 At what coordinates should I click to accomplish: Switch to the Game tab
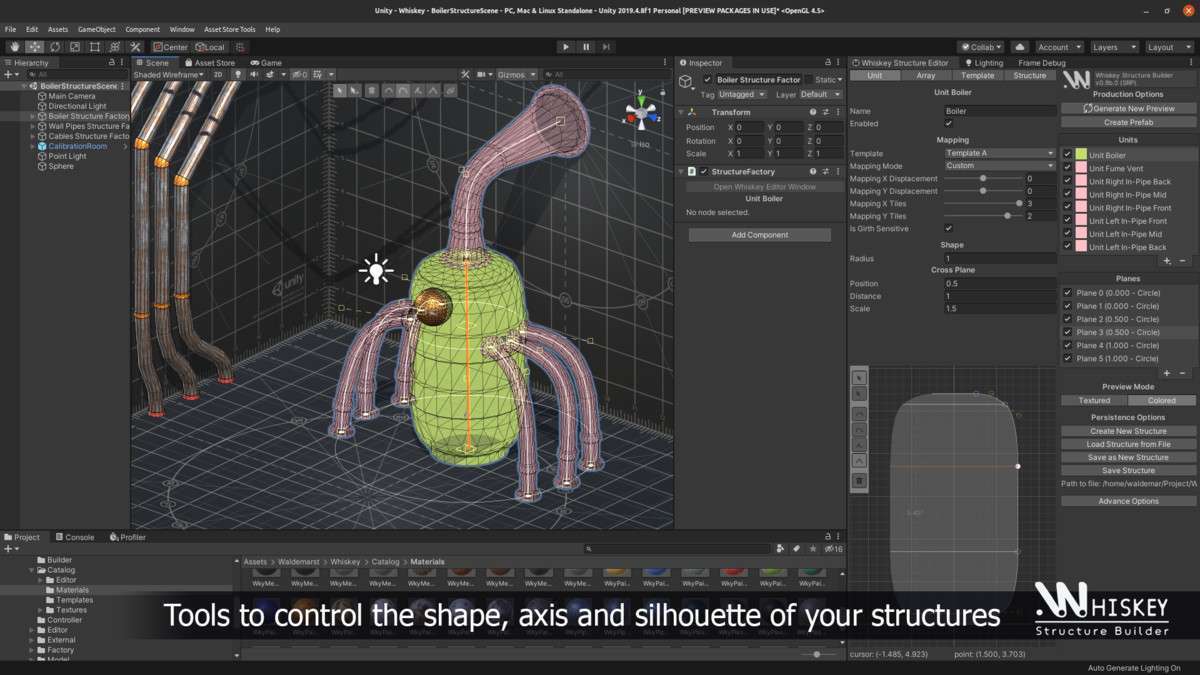pyautogui.click(x=266, y=63)
